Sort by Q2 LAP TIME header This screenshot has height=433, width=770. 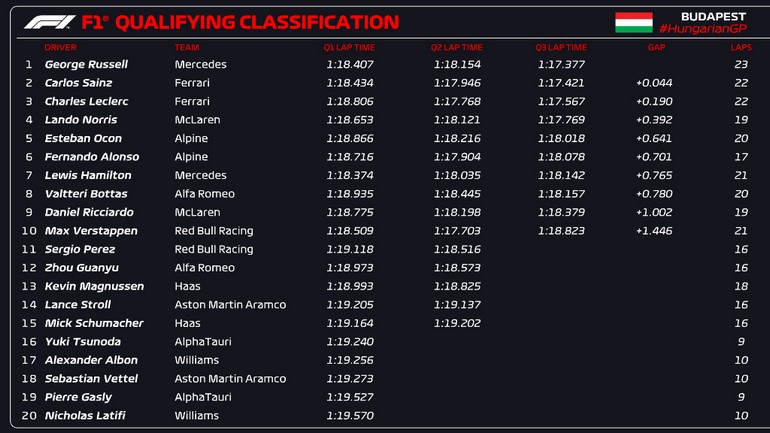coord(457,47)
